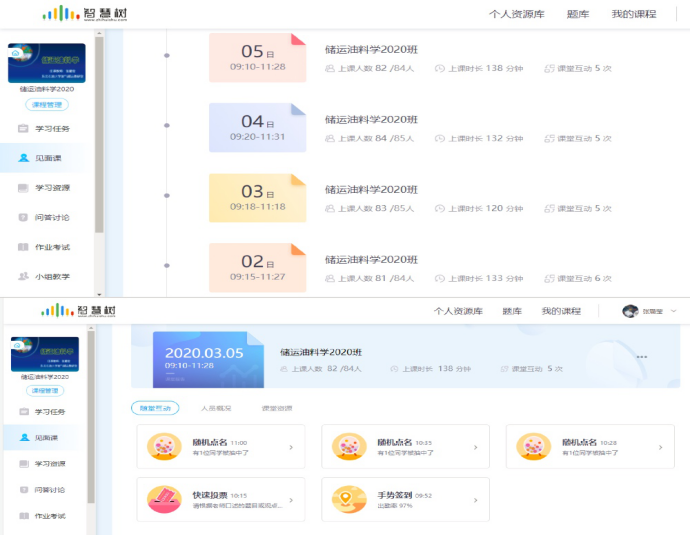Go to 小组教学 in the sidebar

52,276
